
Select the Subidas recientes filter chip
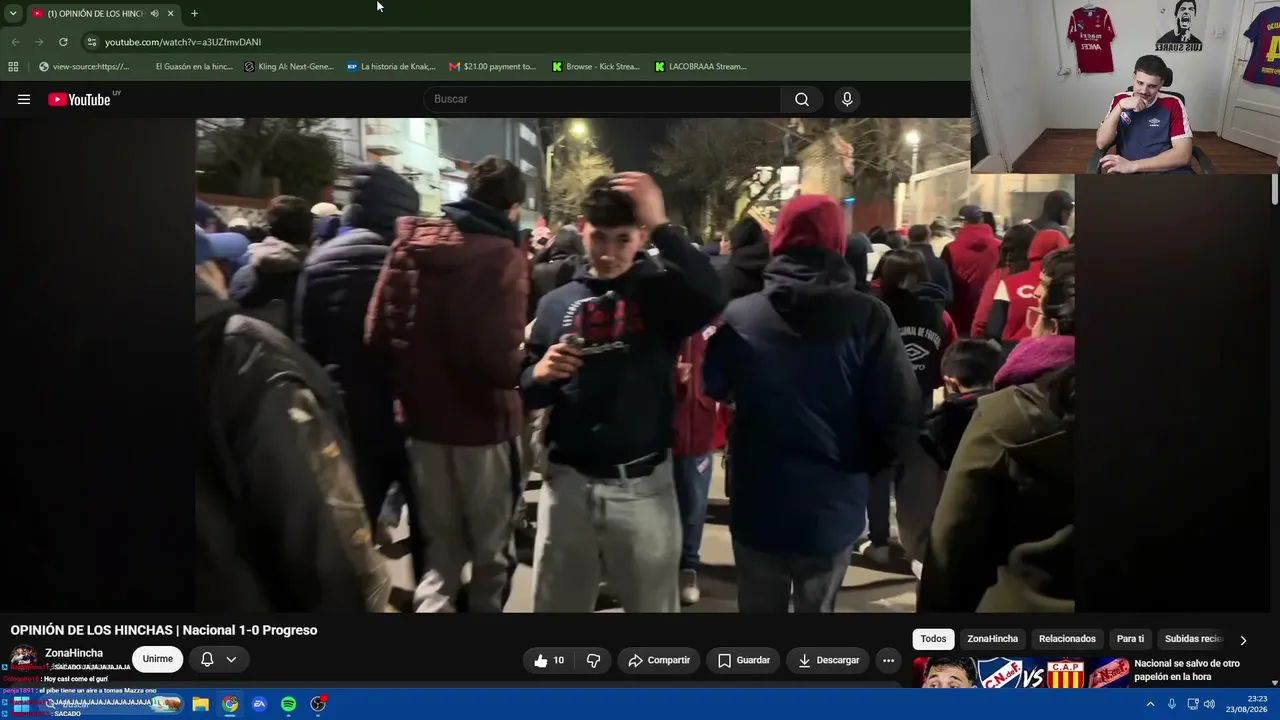[x=1195, y=639]
